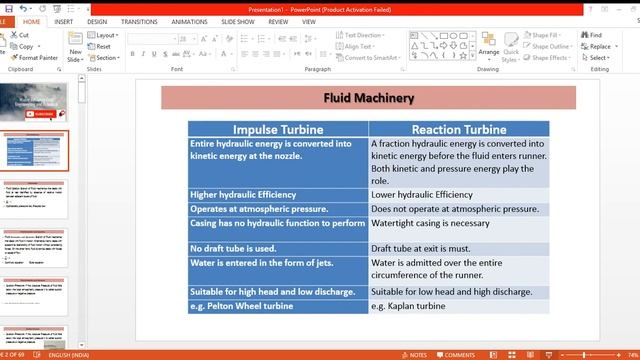Viewport: 640px width, 360px height.
Task: Toggle bold formatting
Action: (x=132, y=54)
